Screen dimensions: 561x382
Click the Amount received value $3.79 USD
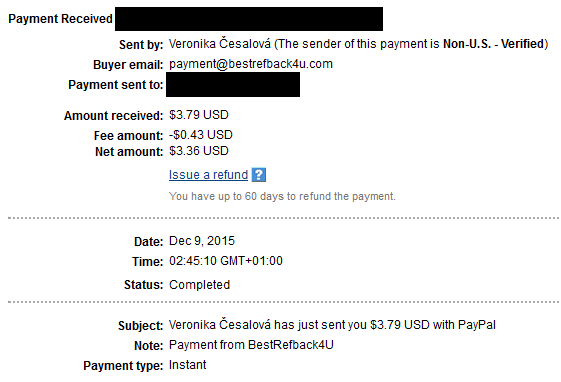click(x=199, y=115)
